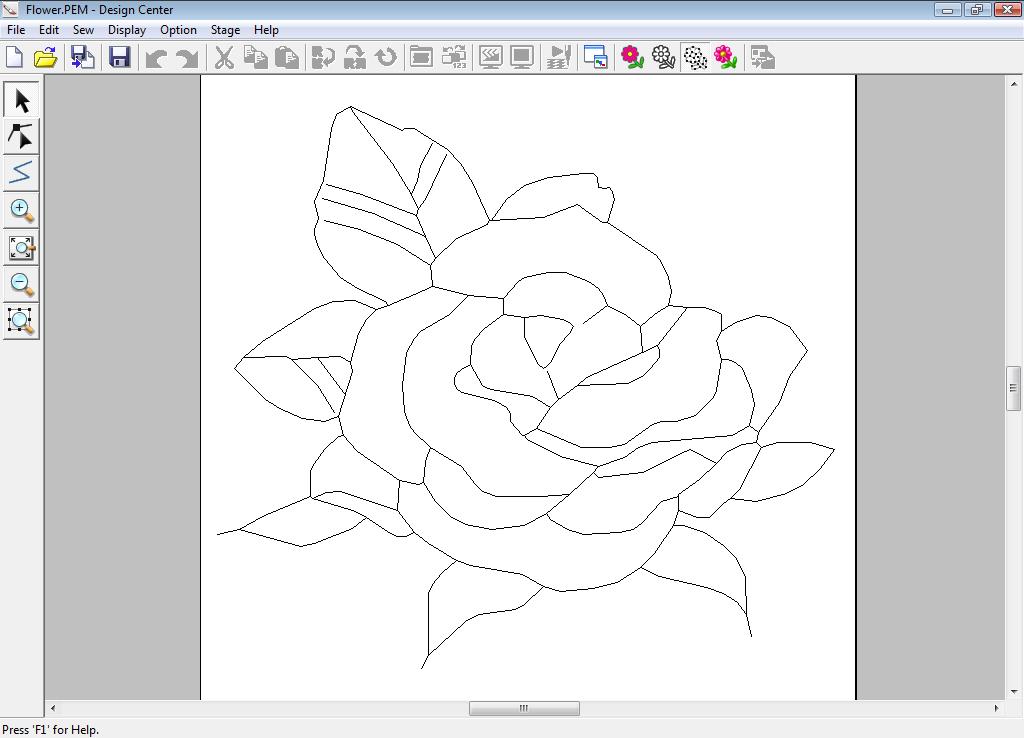Viewport: 1024px width, 738px height.
Task: Open the Edit menu
Action: (49, 30)
